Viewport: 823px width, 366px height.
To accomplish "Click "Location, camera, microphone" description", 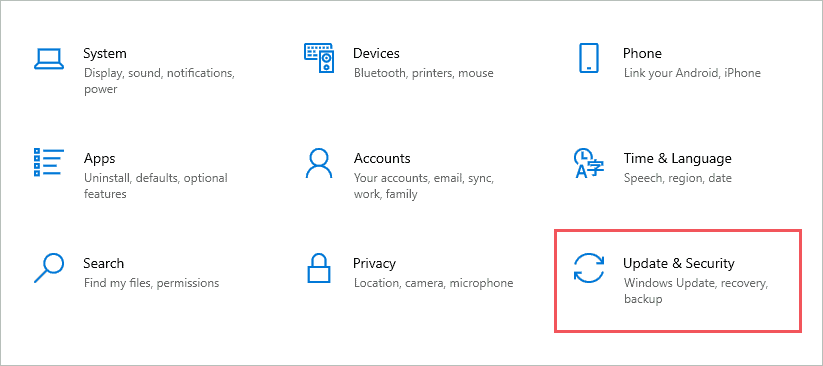I will [x=434, y=283].
